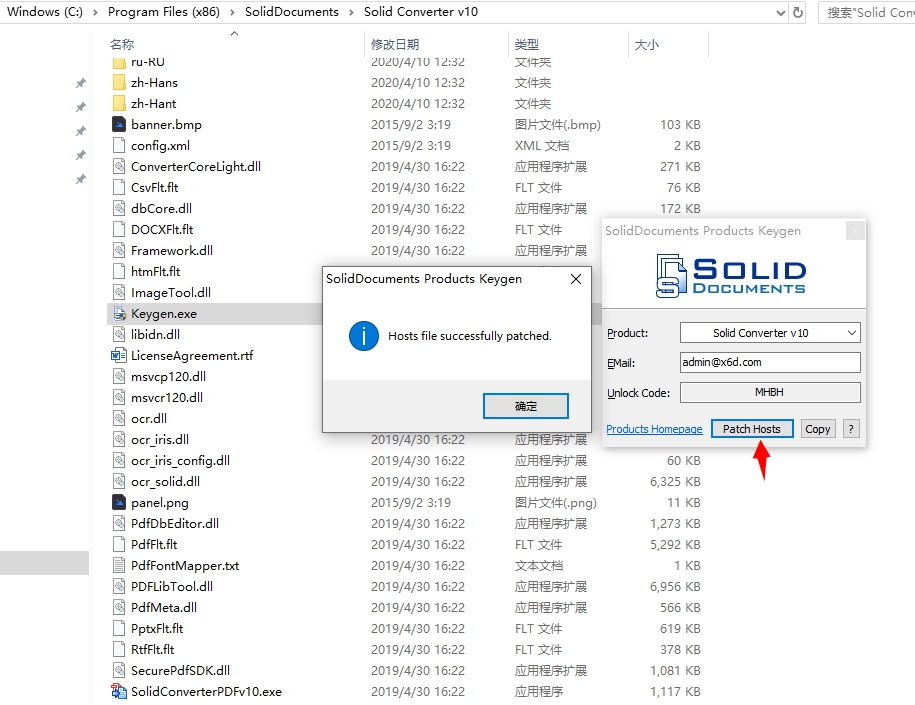Click the EMail input field

[x=770, y=363]
